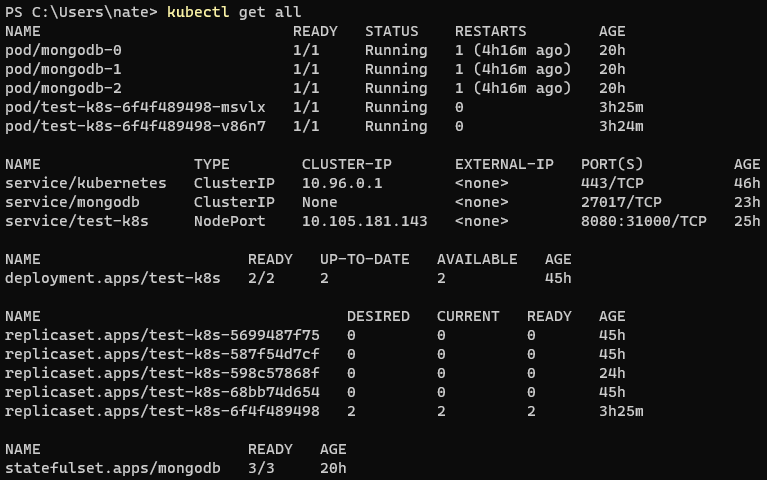The height and width of the screenshot is (480, 767).
Task: Click replicaset.apps/test-k8s-6f4f489498 entry
Action: 162,412
